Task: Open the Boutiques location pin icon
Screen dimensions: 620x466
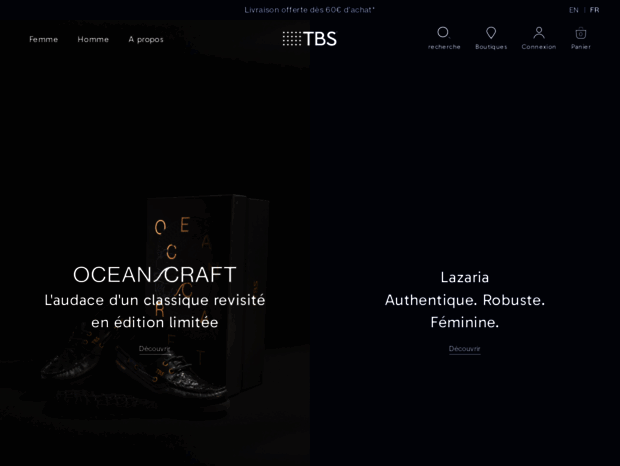Action: [491, 33]
